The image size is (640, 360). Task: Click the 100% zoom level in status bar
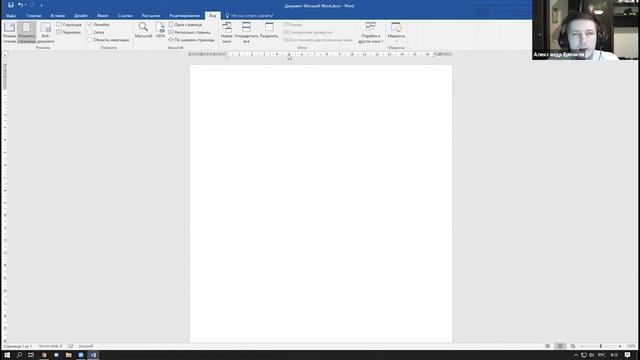(x=631, y=346)
